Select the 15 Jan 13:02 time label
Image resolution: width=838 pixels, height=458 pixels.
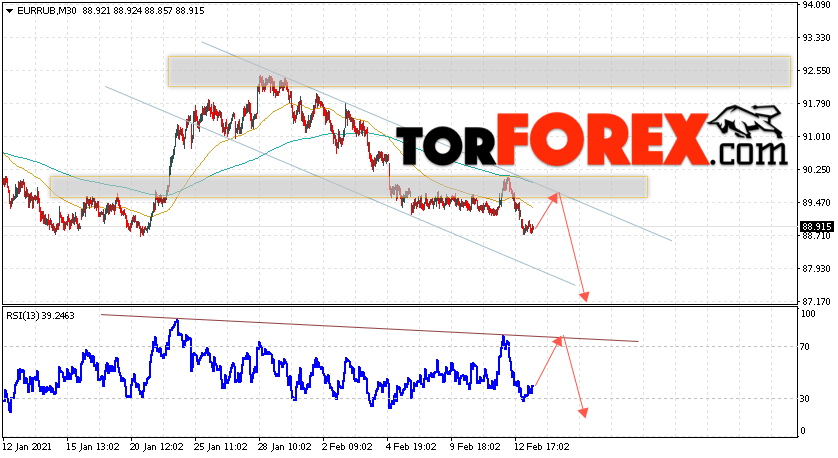pos(93,446)
